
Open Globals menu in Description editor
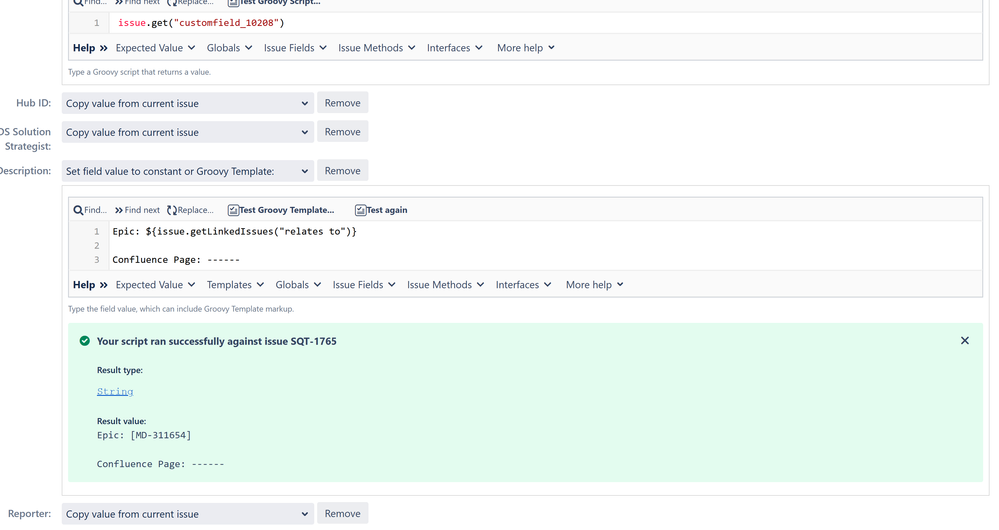[x=298, y=285]
